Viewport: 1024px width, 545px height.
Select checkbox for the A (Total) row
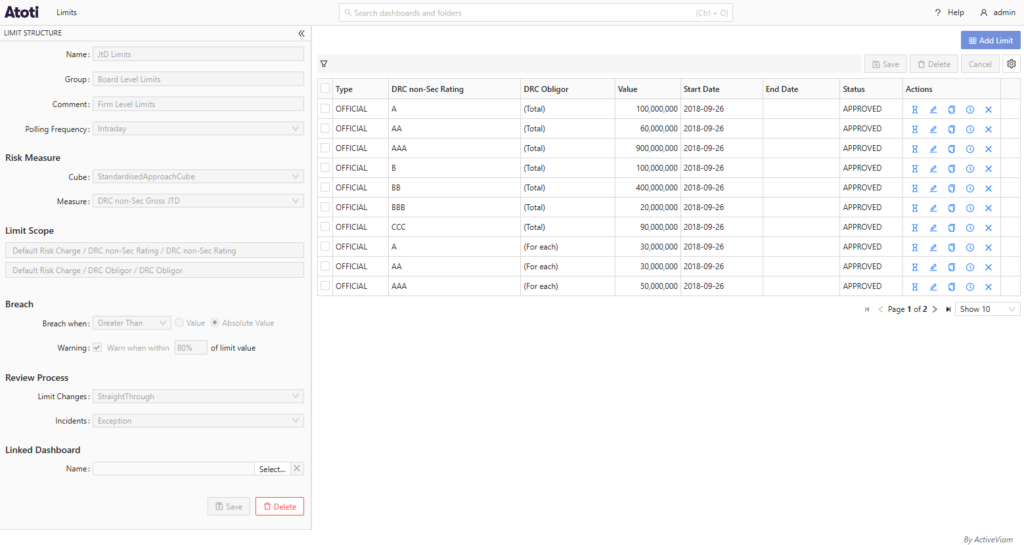coord(325,108)
